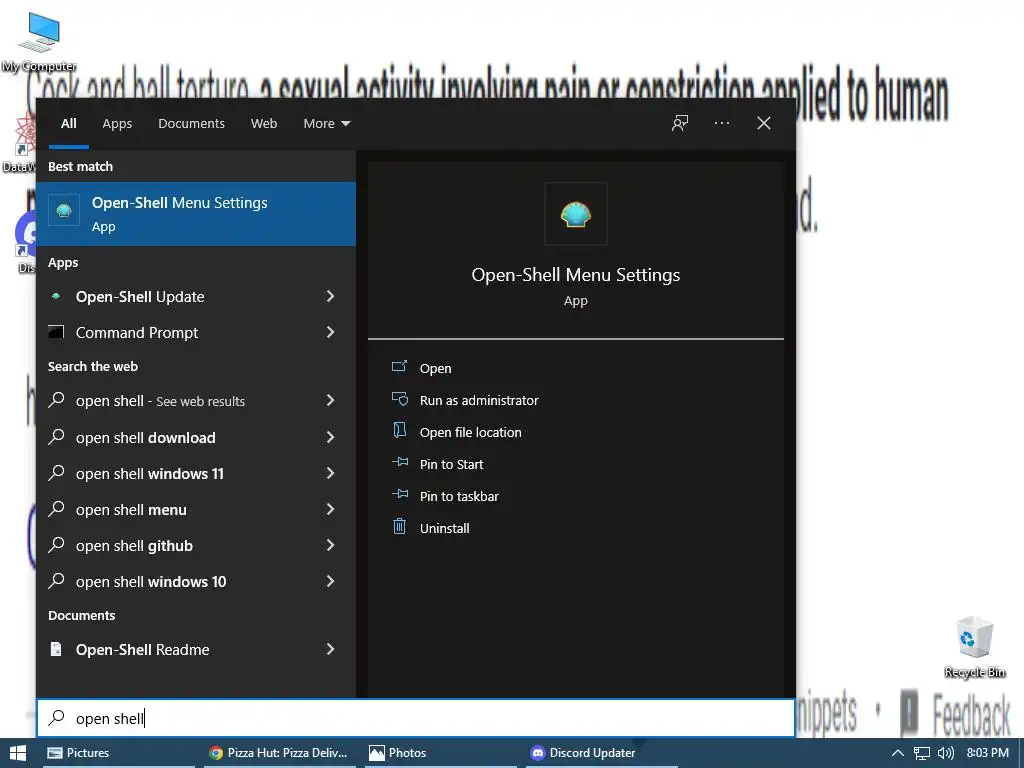This screenshot has height=768, width=1024.
Task: Expand the More filter dropdown
Action: pyautogui.click(x=327, y=123)
